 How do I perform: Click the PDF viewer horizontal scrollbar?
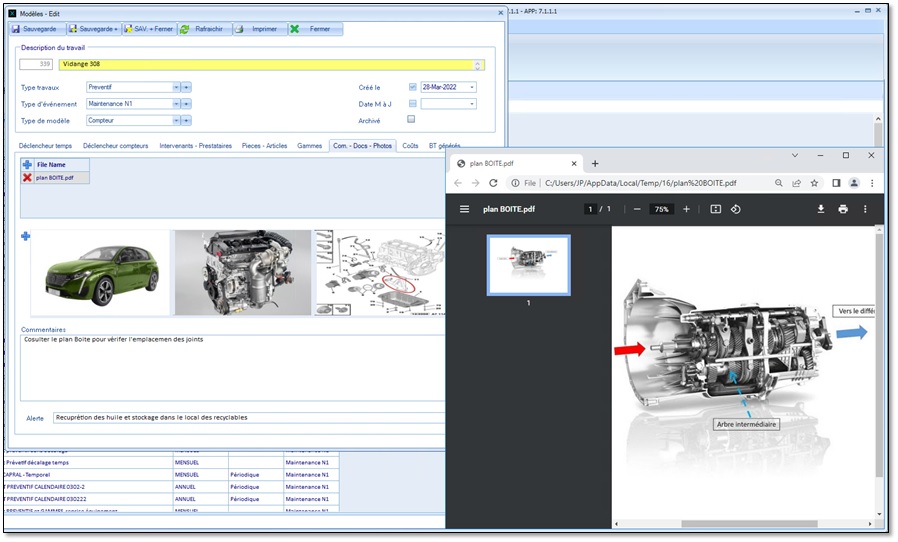[749, 524]
